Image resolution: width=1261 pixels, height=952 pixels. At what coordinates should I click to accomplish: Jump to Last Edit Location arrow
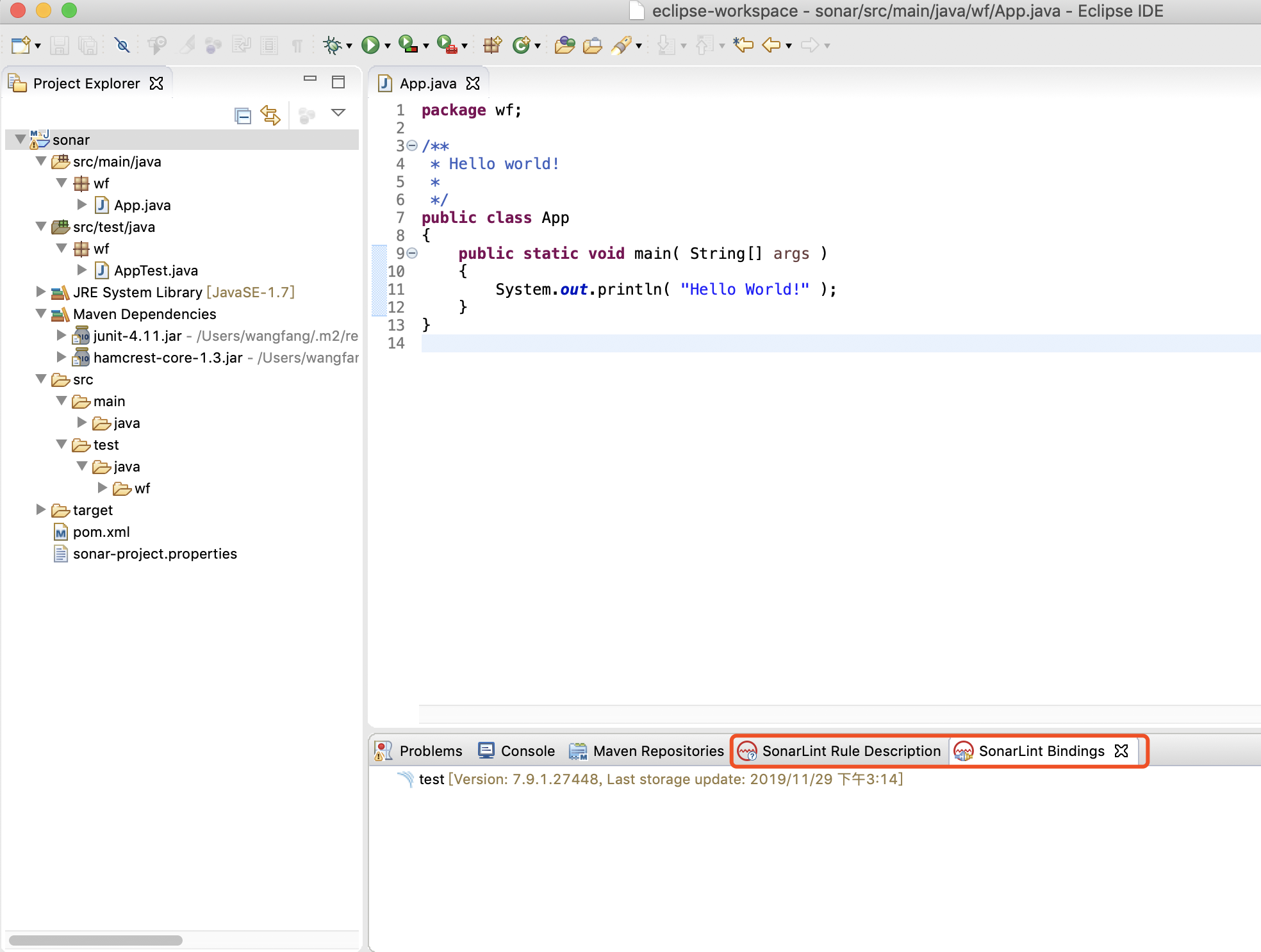pyautogui.click(x=743, y=45)
